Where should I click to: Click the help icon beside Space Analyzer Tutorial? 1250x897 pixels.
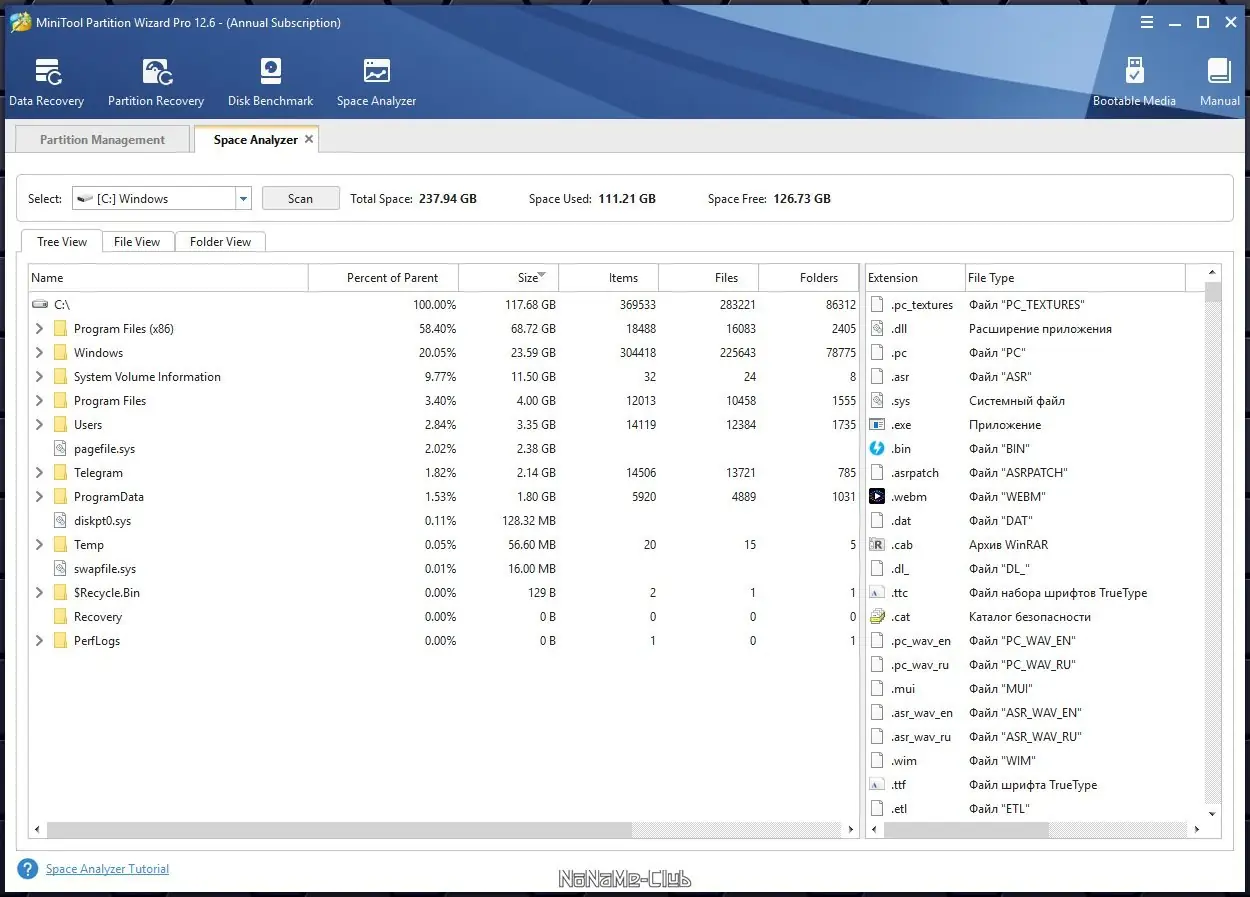coord(28,869)
